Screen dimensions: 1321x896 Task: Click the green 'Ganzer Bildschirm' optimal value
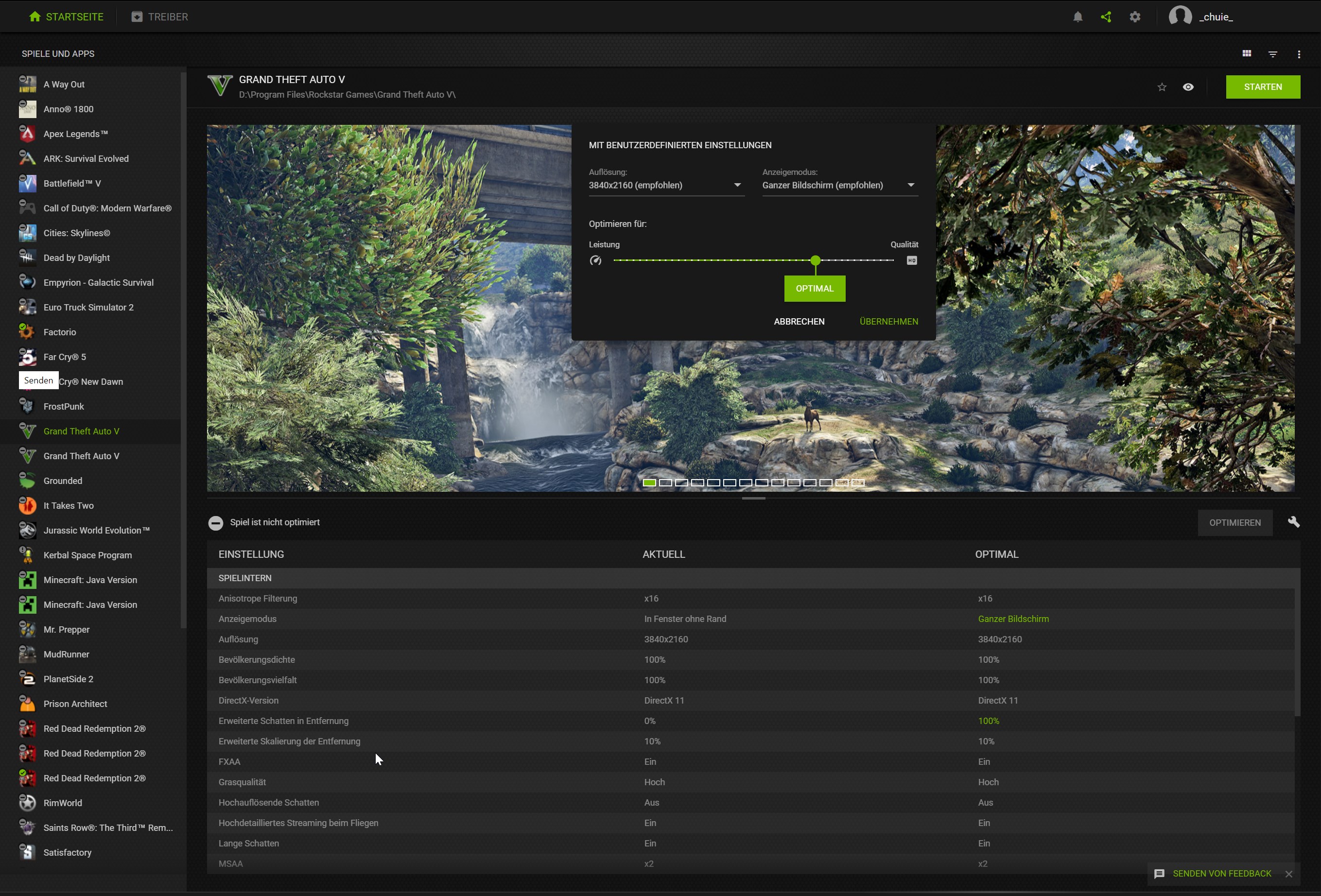click(1013, 619)
